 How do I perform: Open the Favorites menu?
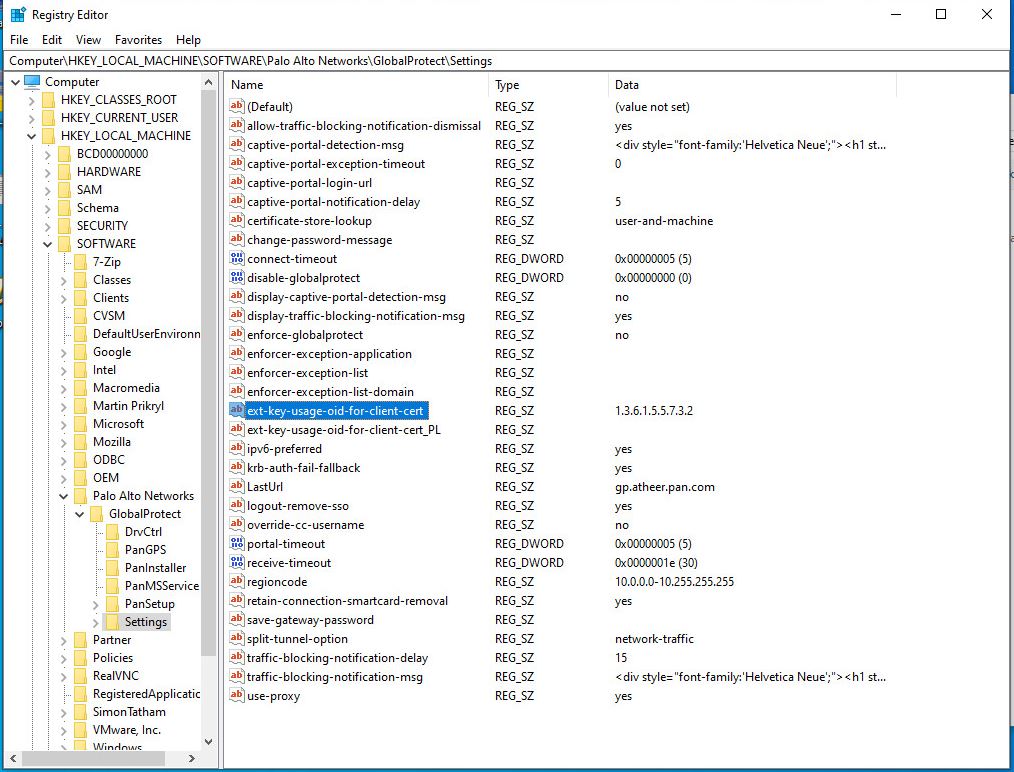pyautogui.click(x=138, y=40)
